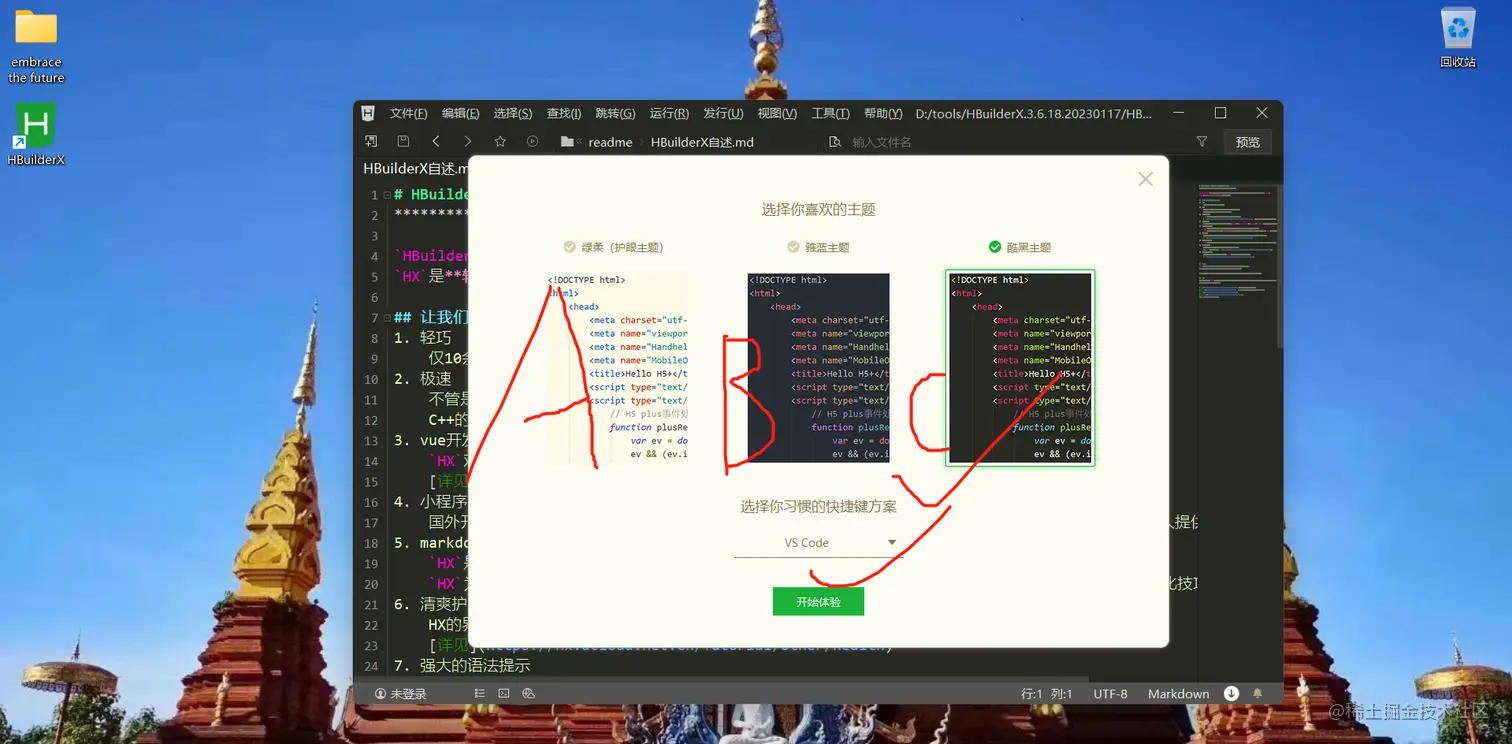Go forward with the right arrow icon

(467, 142)
